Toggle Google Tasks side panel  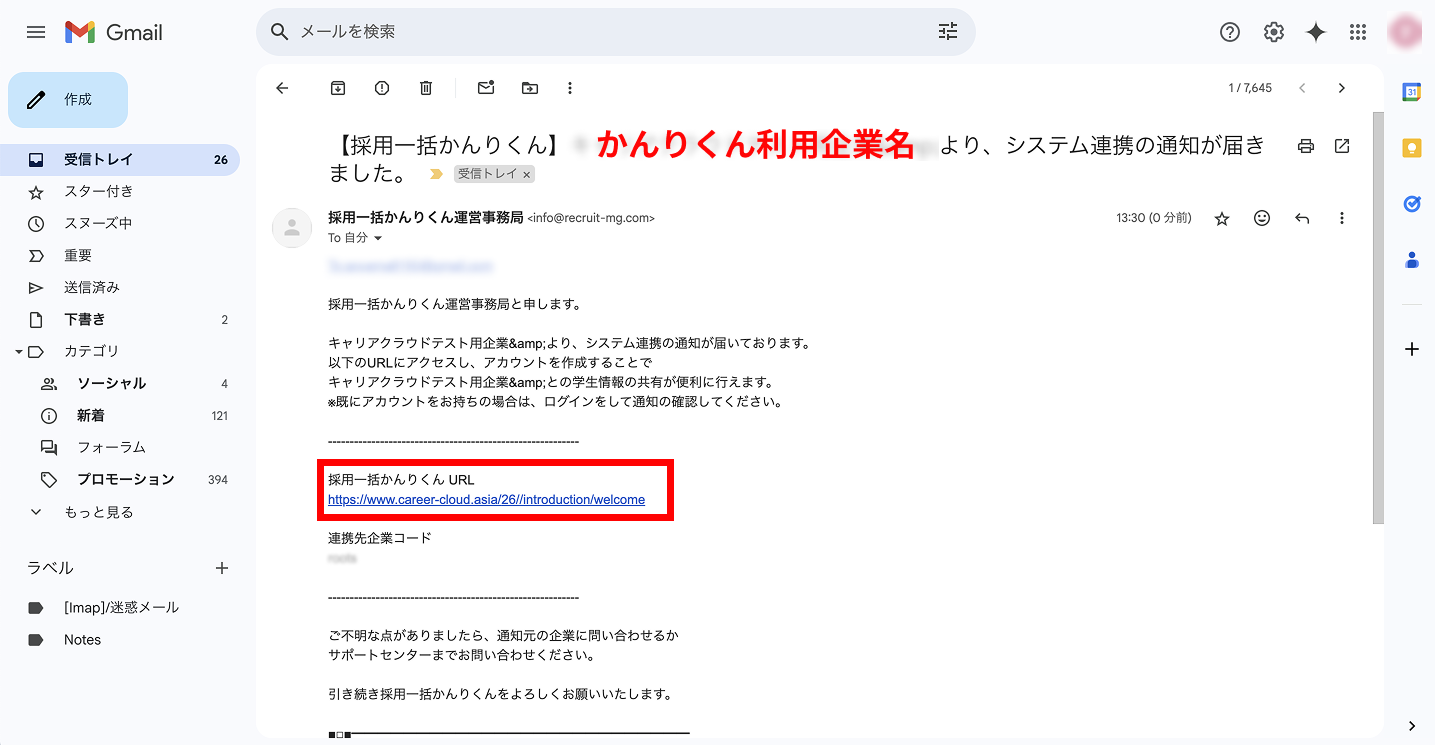pos(1411,204)
